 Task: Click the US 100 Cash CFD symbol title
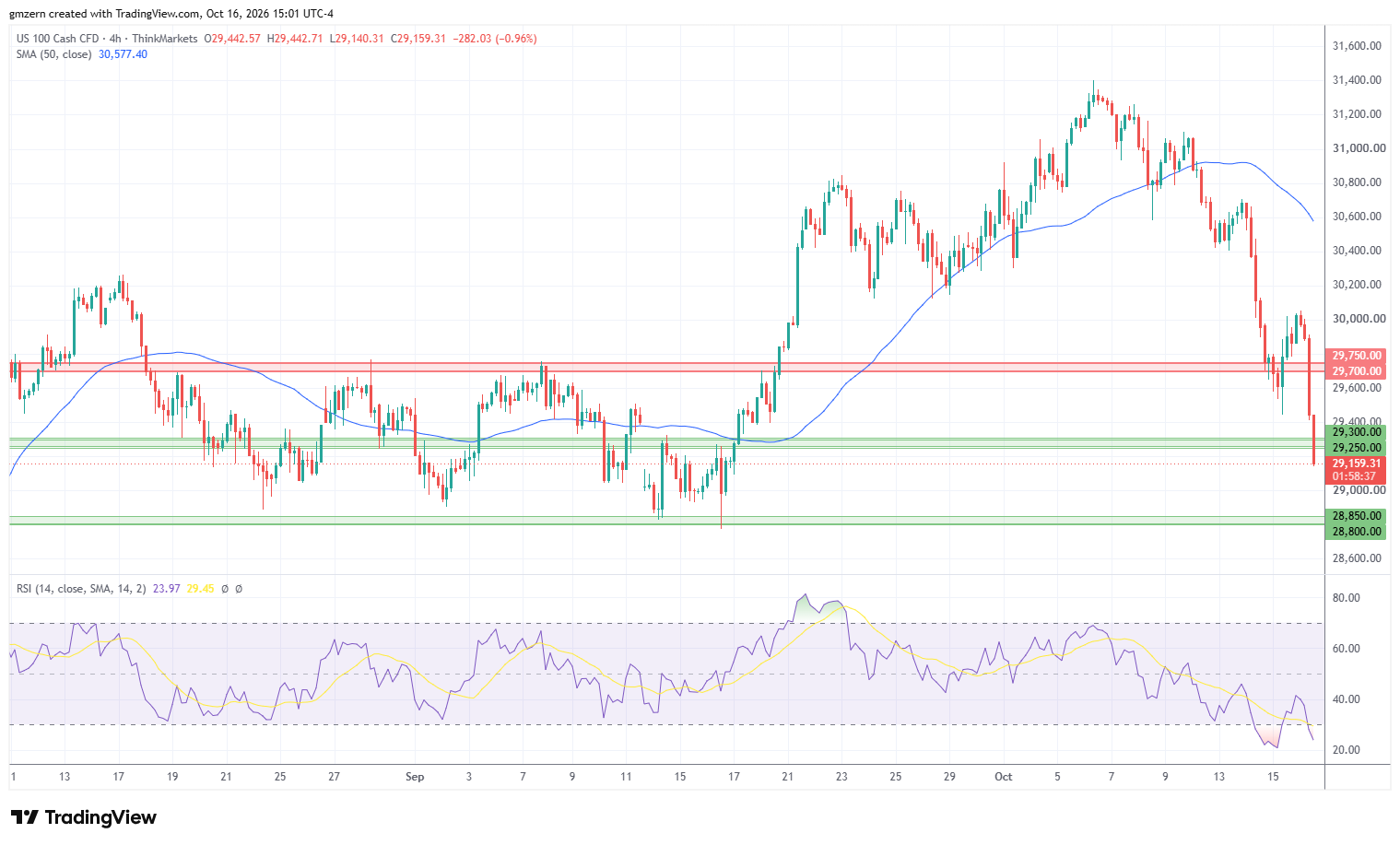pos(57,39)
